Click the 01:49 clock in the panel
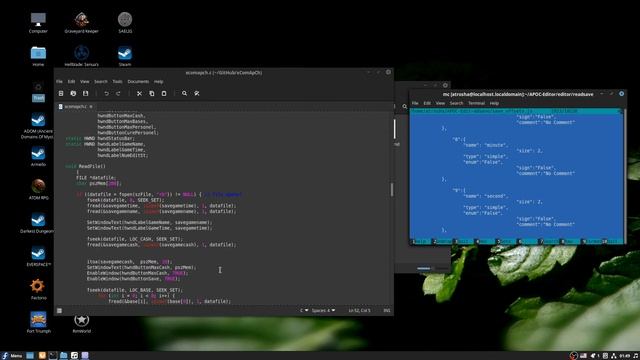640x360 pixels. pyautogui.click(x=624, y=356)
